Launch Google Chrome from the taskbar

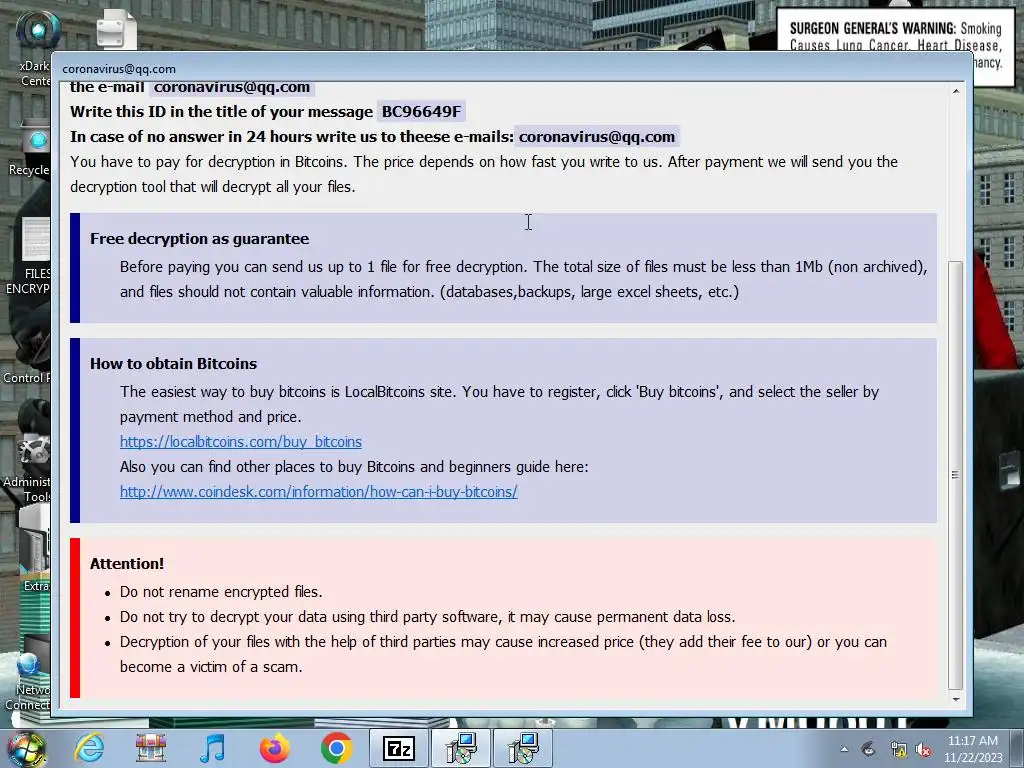[336, 748]
